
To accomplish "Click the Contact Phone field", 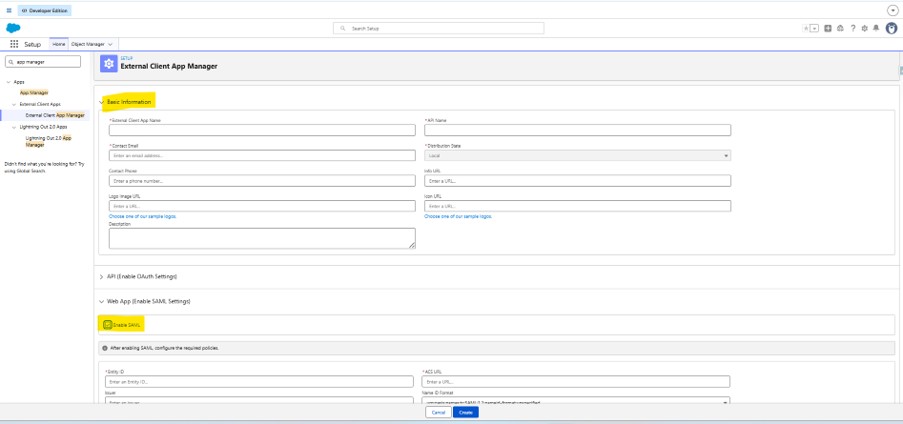I will [262, 181].
